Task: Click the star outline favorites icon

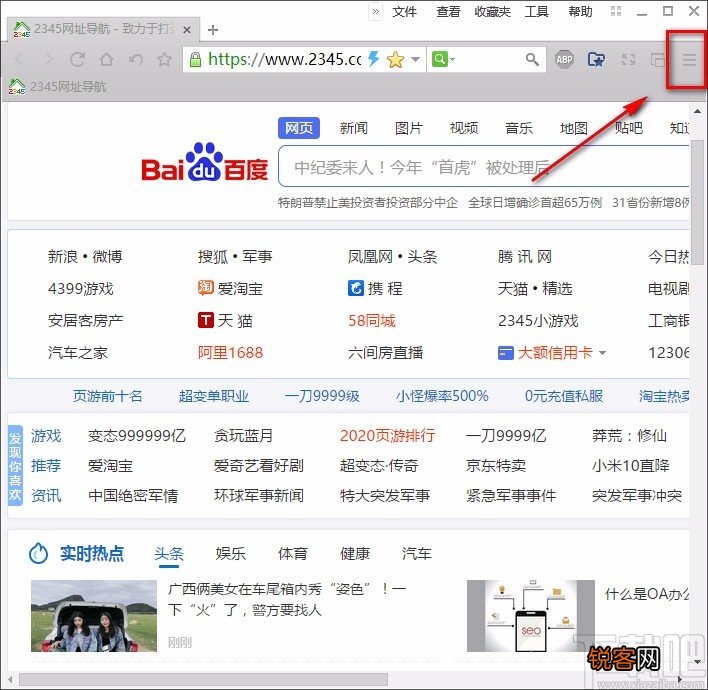Action: coord(164,59)
